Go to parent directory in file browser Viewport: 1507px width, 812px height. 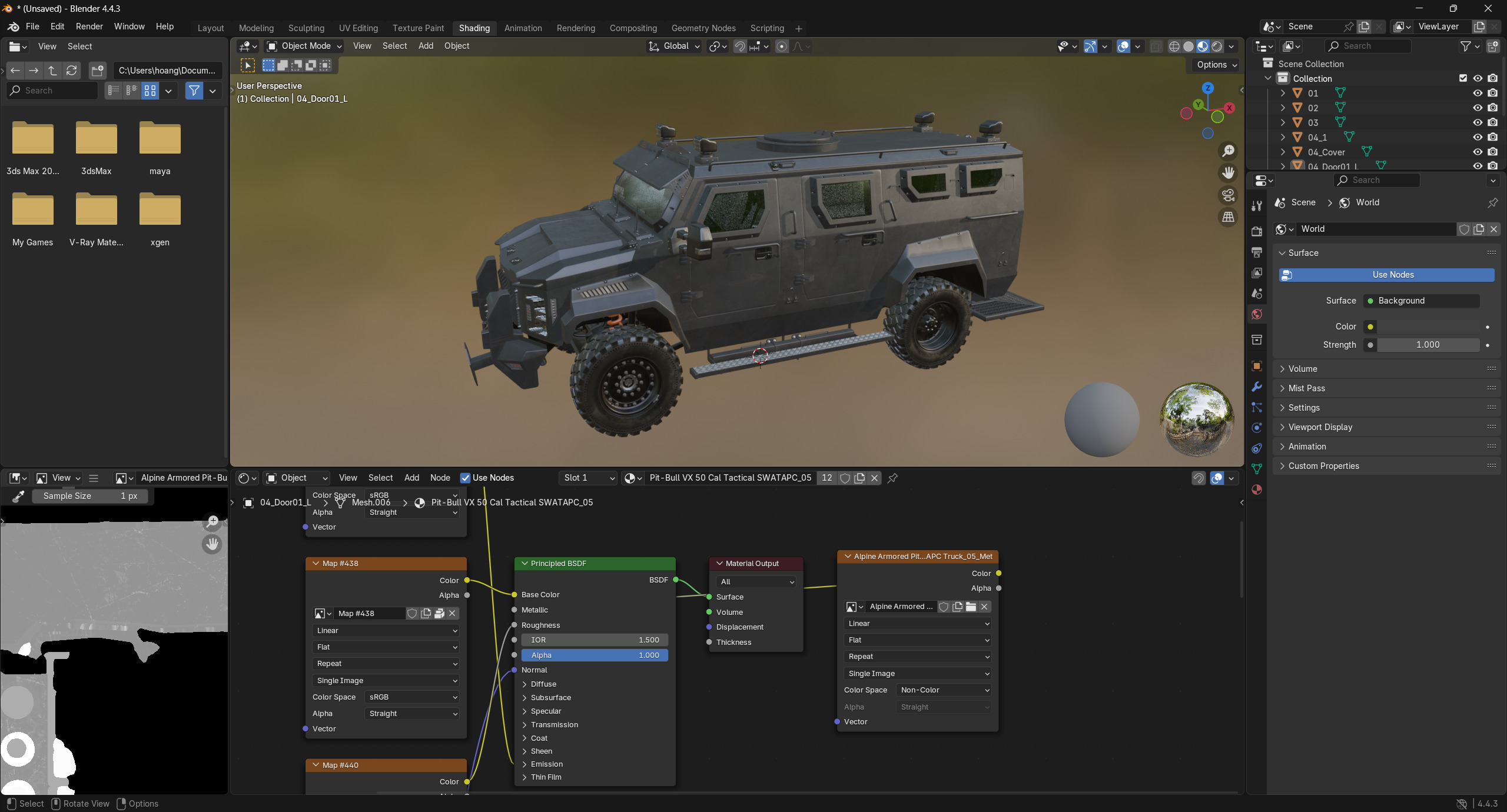pos(53,71)
